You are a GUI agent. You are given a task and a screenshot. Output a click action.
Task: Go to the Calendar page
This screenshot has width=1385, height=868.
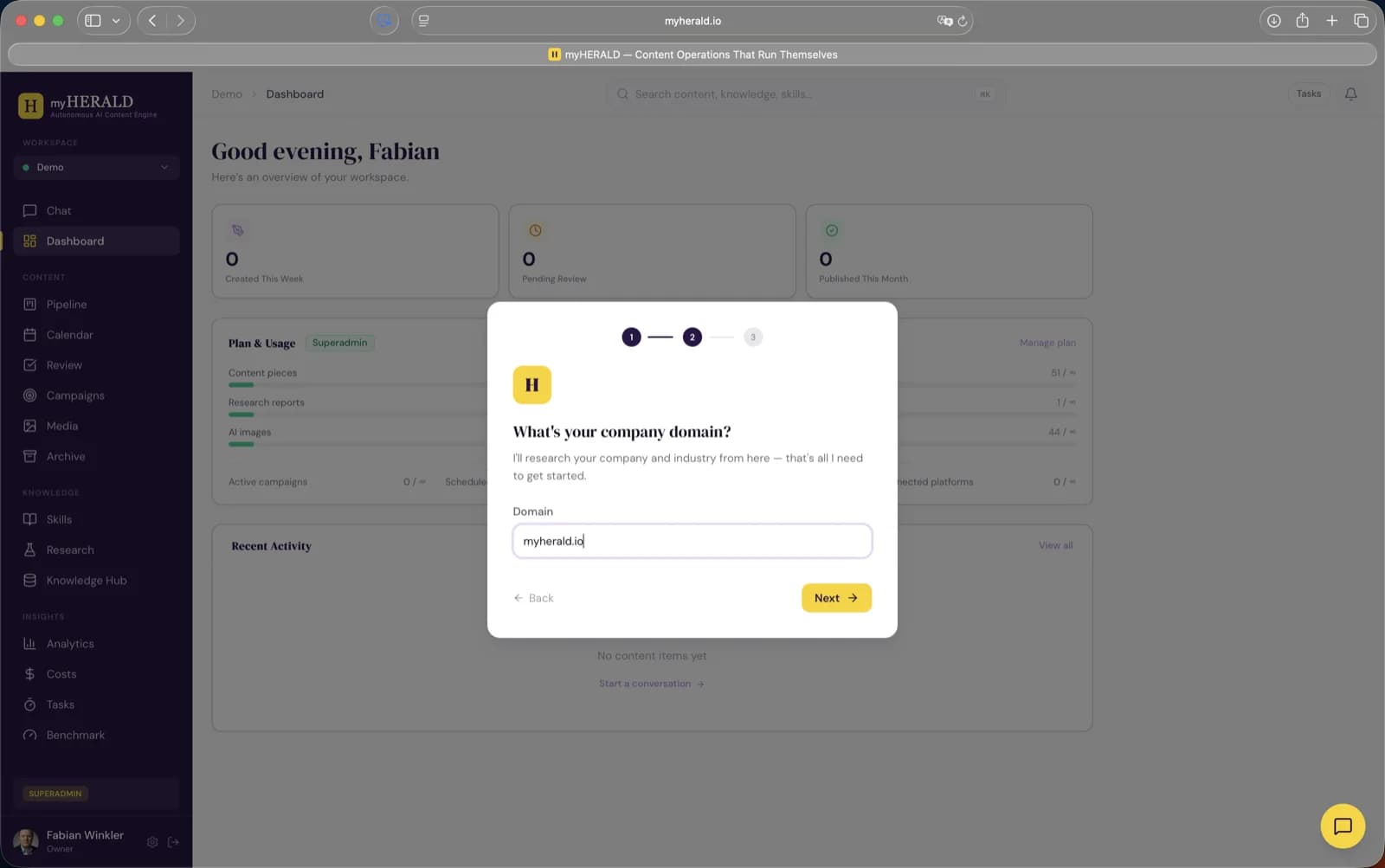[96, 334]
